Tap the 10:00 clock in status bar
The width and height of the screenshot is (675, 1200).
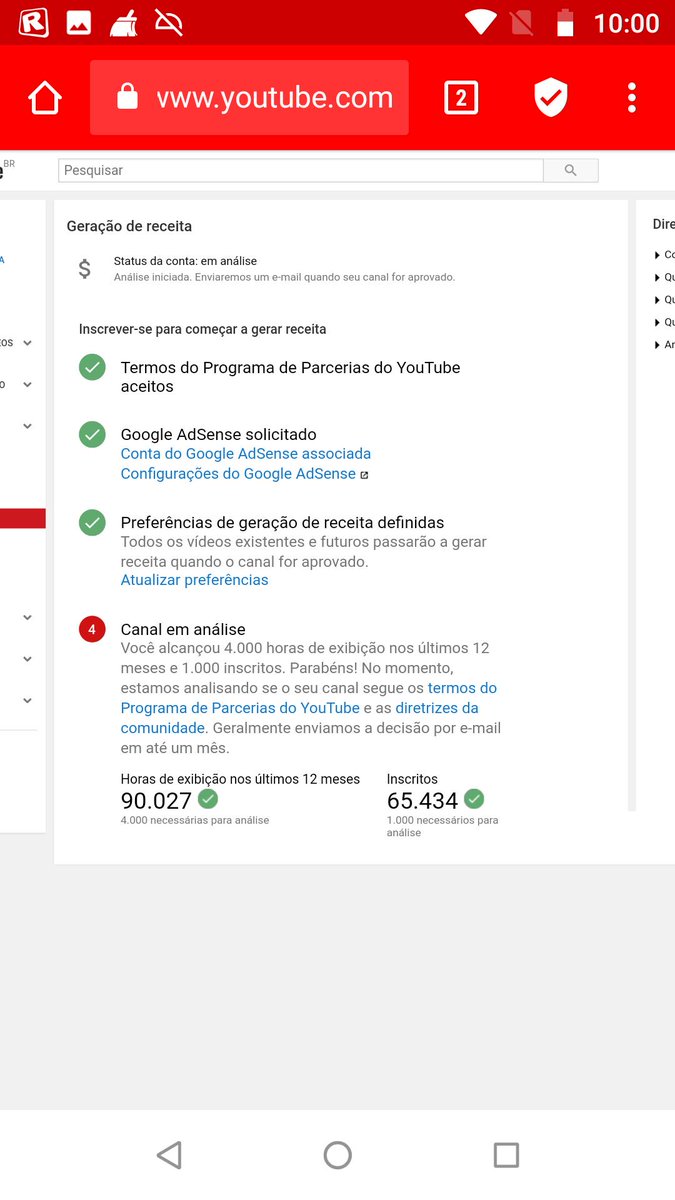627,23
